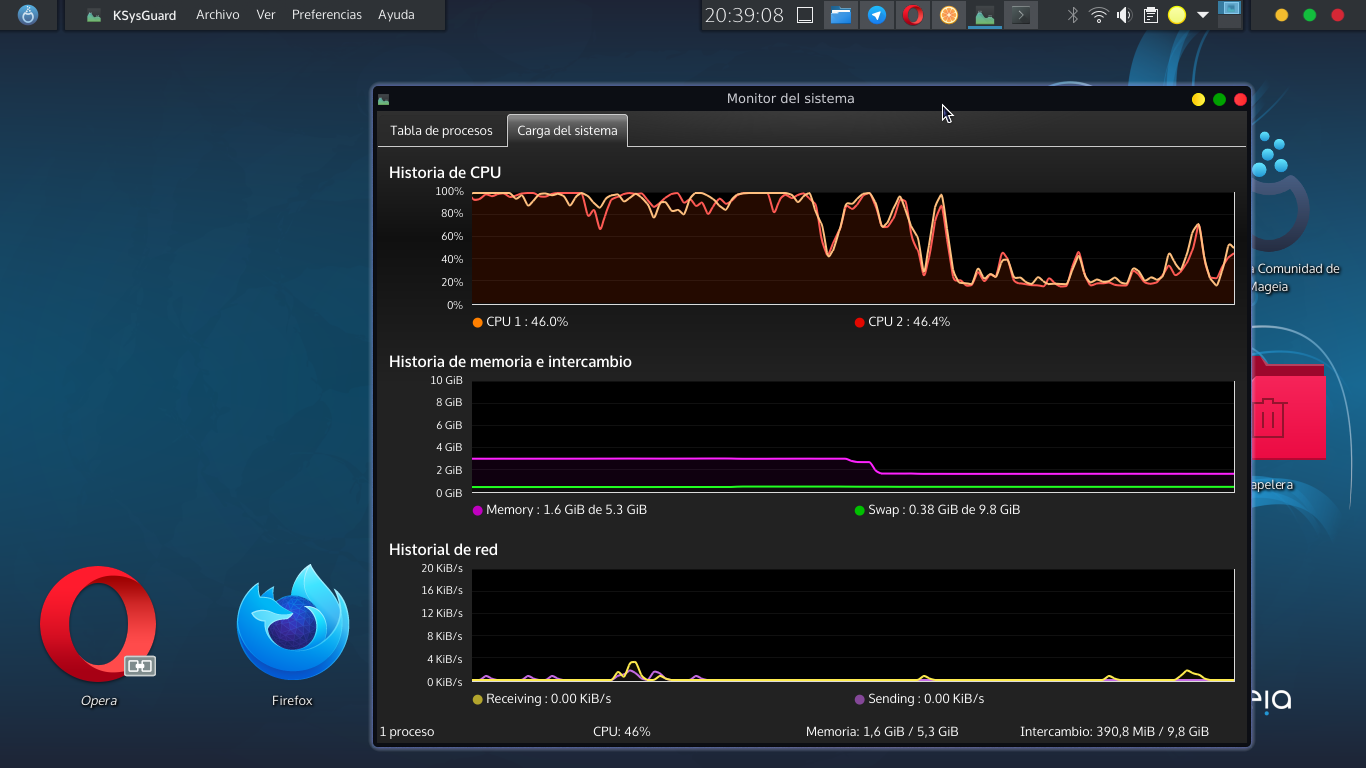Click the Memory magenta legend dot
This screenshot has width=1366, height=768.
tap(477, 510)
